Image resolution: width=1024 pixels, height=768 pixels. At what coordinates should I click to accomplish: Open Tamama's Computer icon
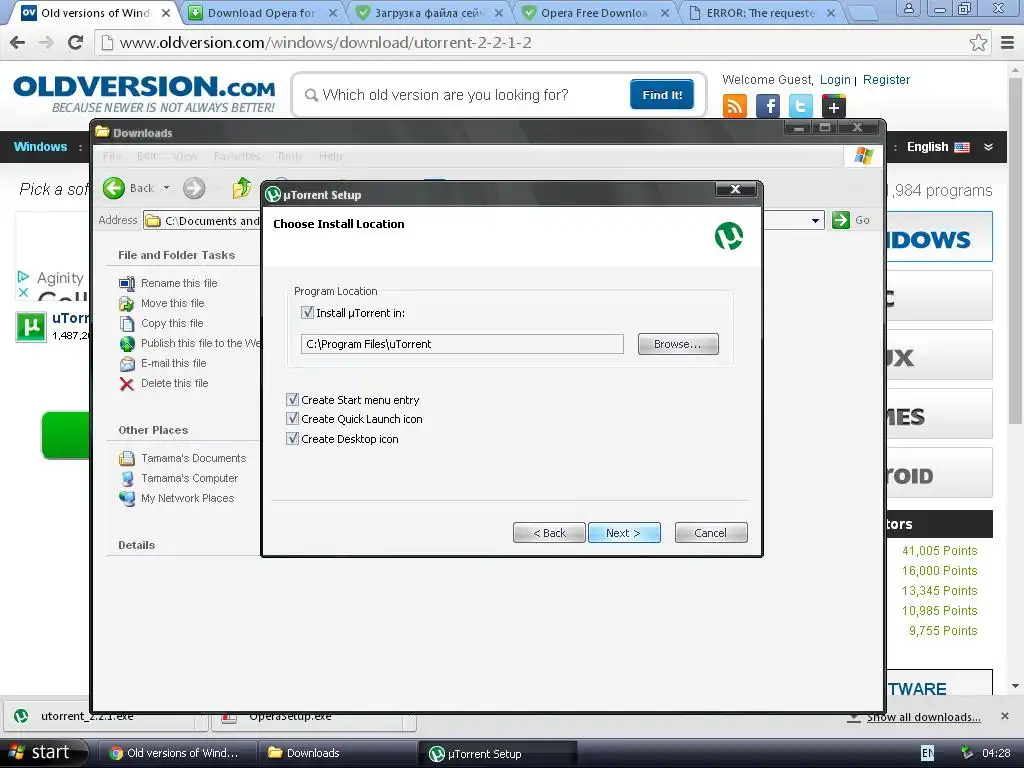pyautogui.click(x=127, y=479)
